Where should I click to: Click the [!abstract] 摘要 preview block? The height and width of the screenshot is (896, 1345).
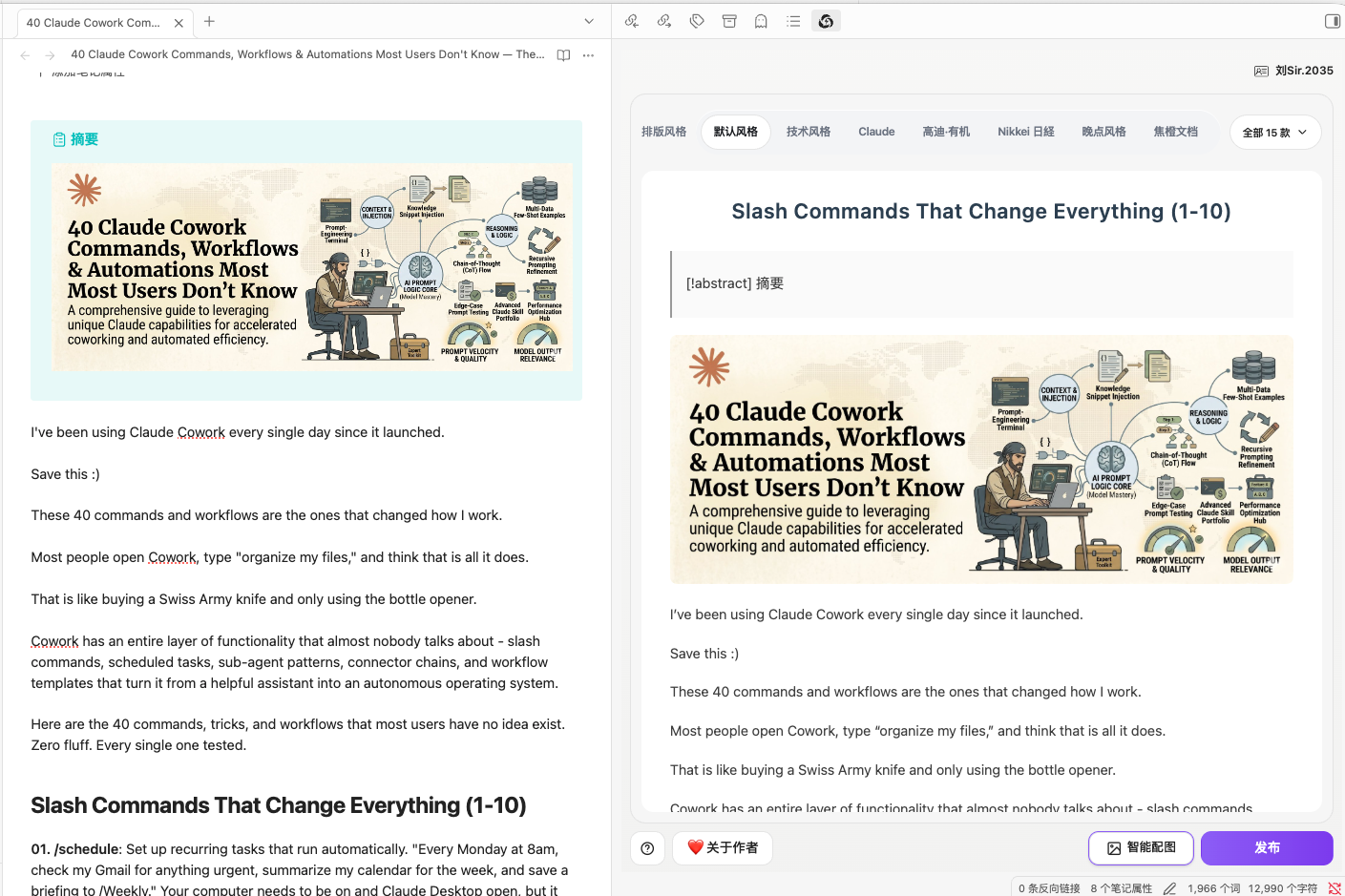point(981,283)
